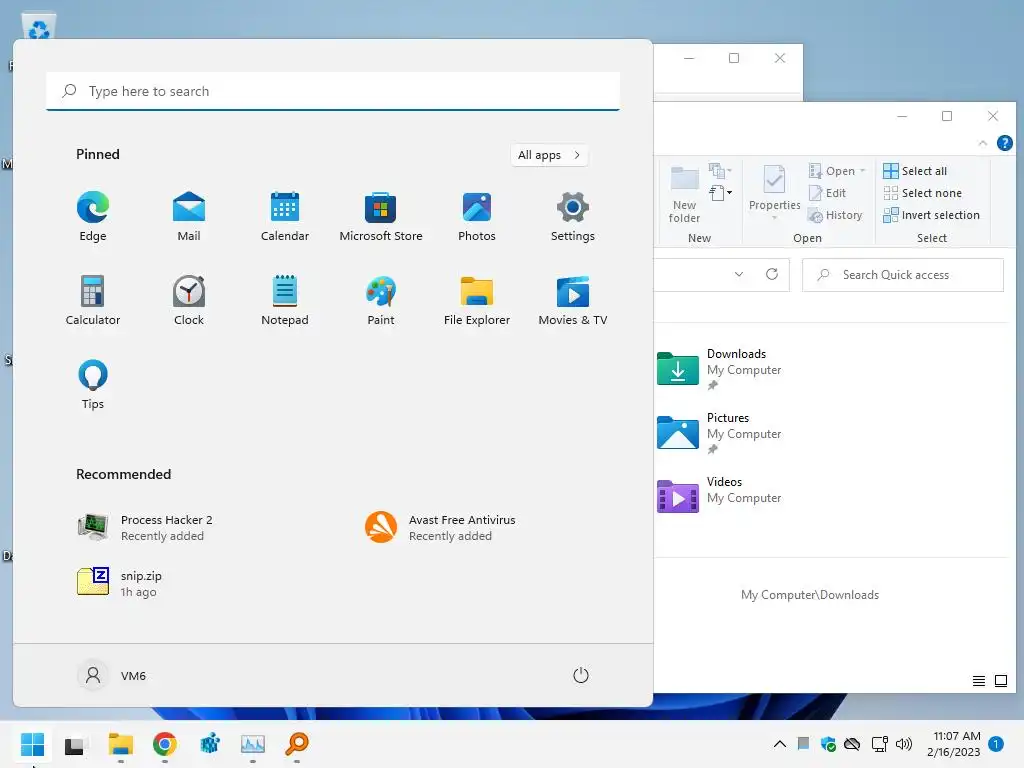The image size is (1024, 768).
Task: Click History in Explorer ribbon
Action: click(x=835, y=215)
